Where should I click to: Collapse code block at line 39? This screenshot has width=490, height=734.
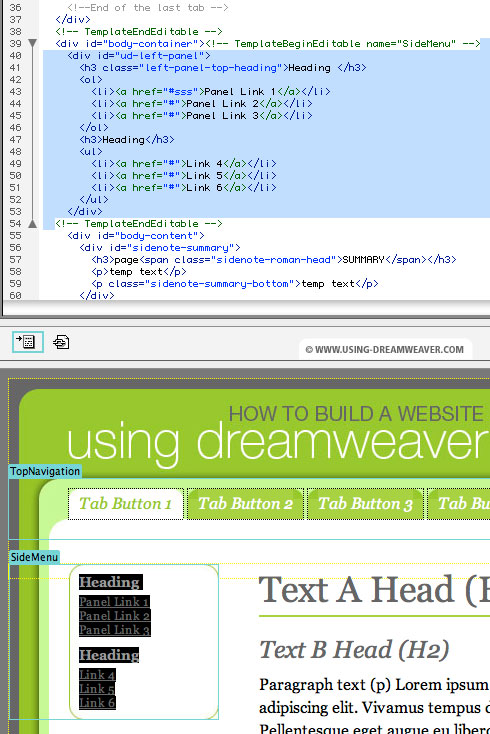click(32, 44)
